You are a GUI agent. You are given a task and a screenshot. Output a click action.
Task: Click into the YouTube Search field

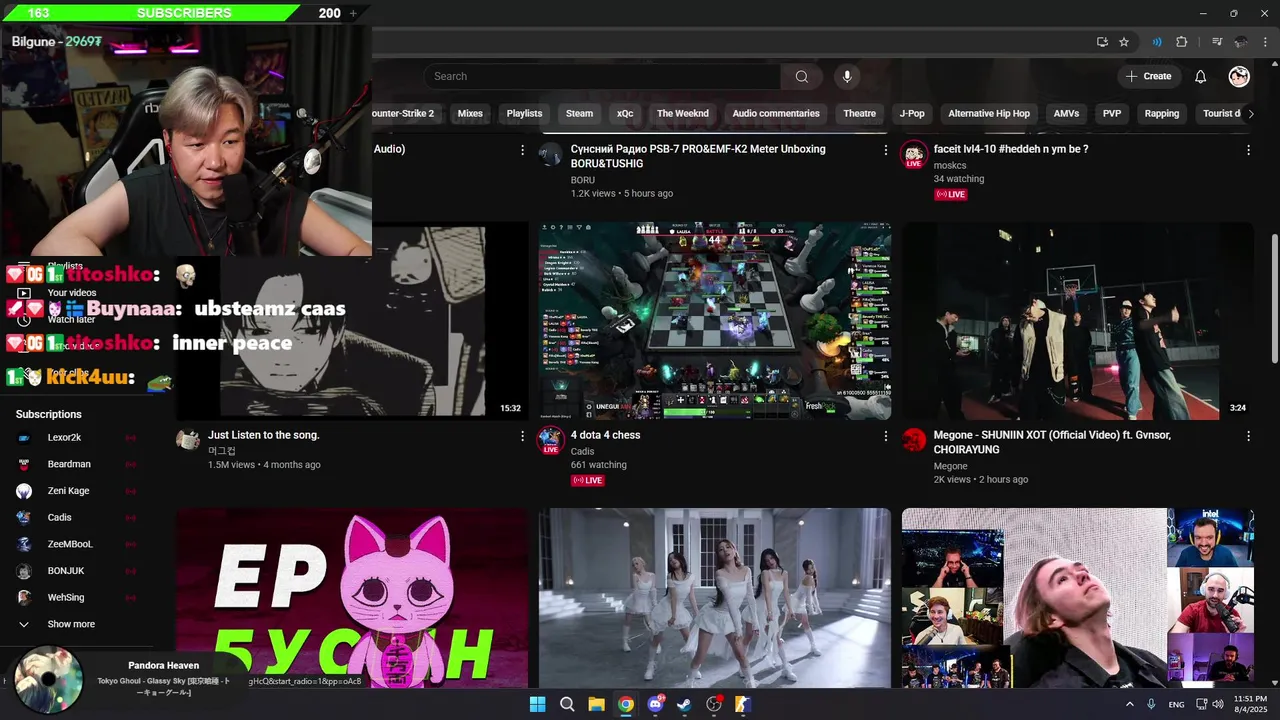click(602, 77)
